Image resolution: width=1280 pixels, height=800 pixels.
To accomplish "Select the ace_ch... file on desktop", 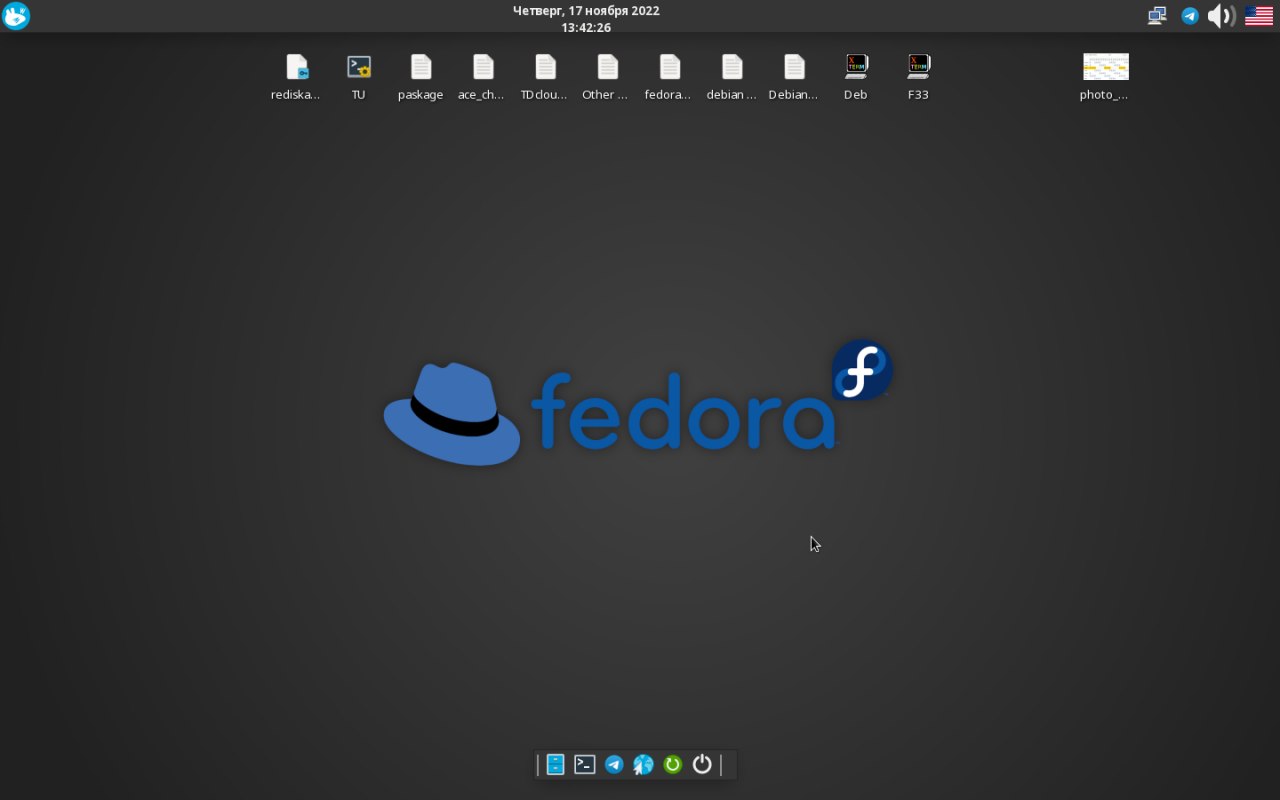I will [x=482, y=78].
